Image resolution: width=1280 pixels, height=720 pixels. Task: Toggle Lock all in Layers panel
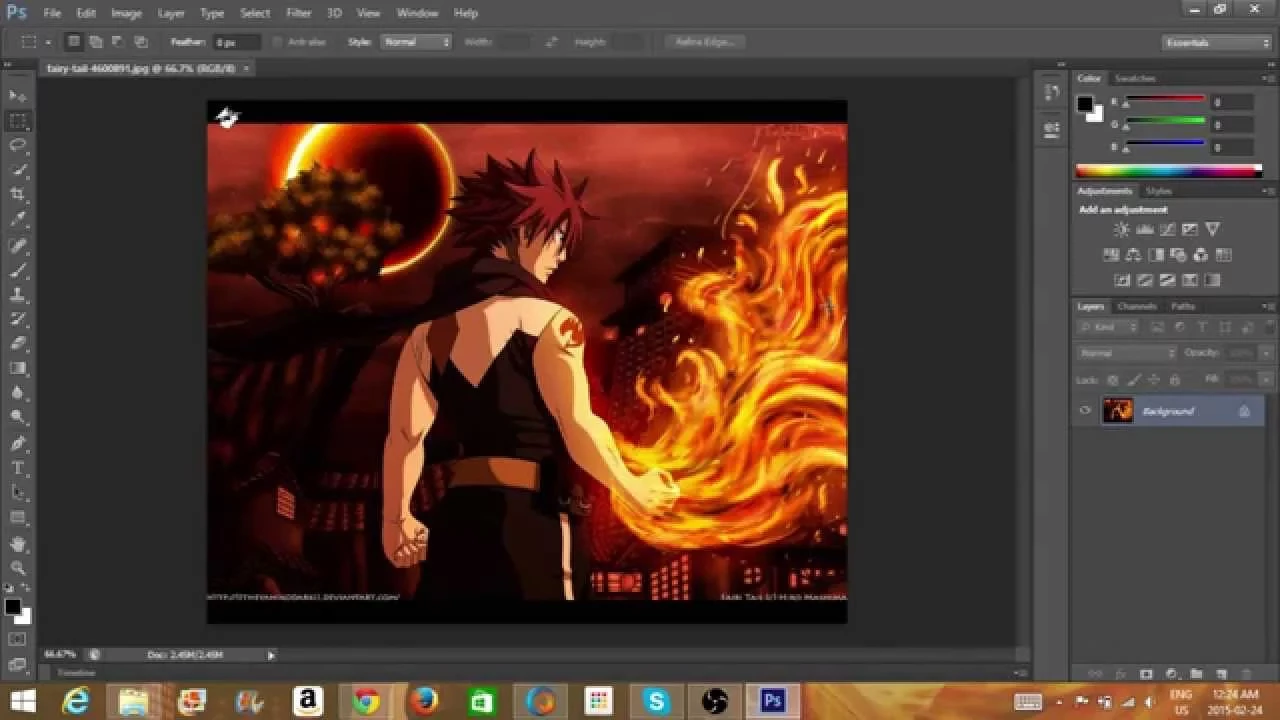click(1175, 380)
